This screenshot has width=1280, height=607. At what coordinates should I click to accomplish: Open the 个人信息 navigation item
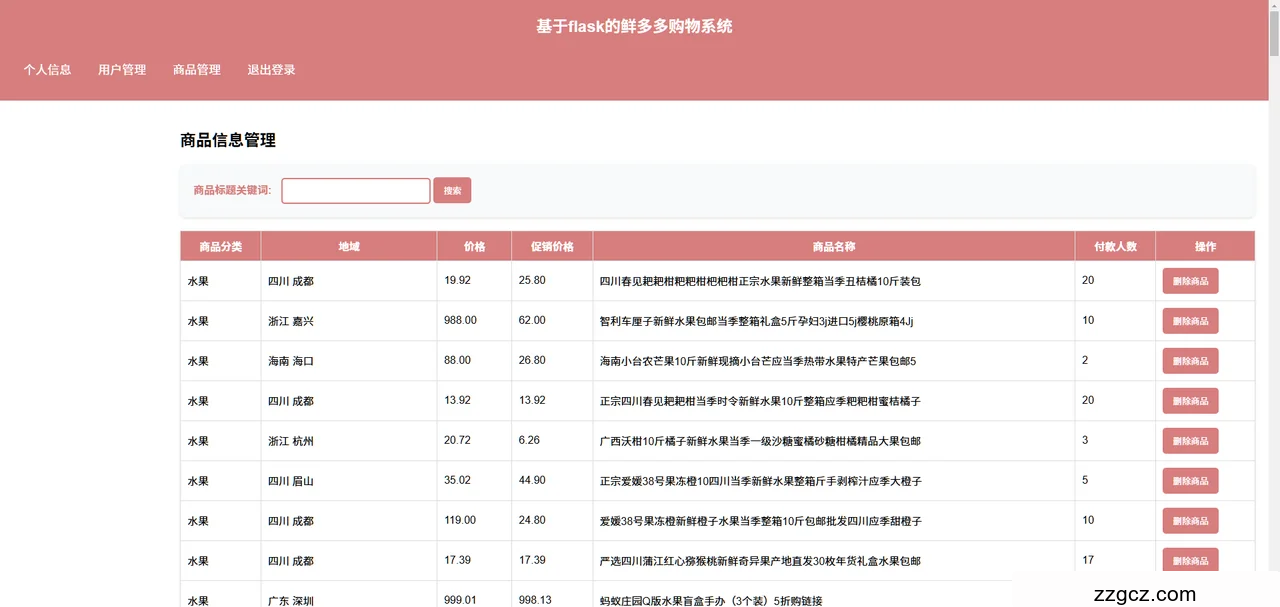pyautogui.click(x=48, y=70)
